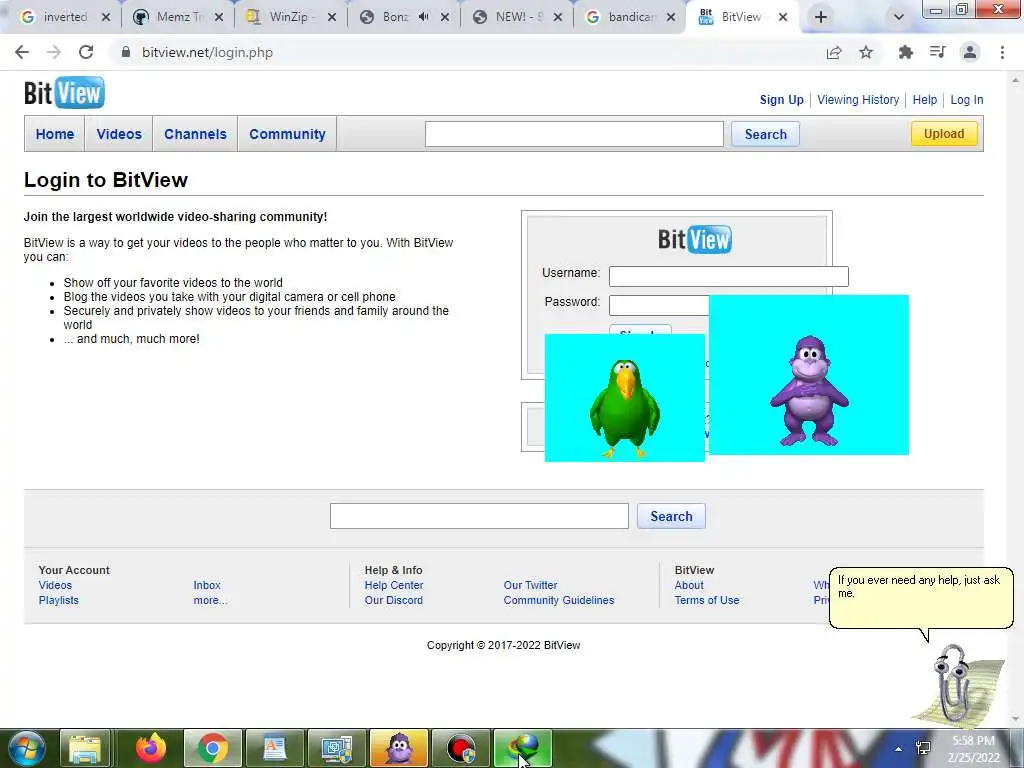The width and height of the screenshot is (1024, 768).
Task: Click the Help link in the header
Action: 925,100
